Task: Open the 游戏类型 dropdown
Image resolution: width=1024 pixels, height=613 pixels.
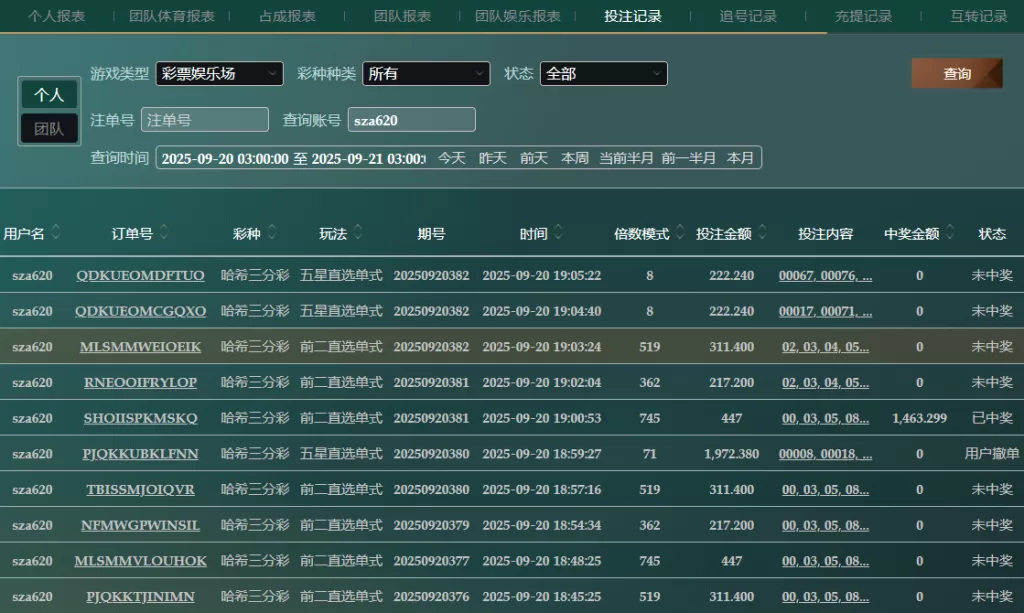Action: click(x=219, y=74)
